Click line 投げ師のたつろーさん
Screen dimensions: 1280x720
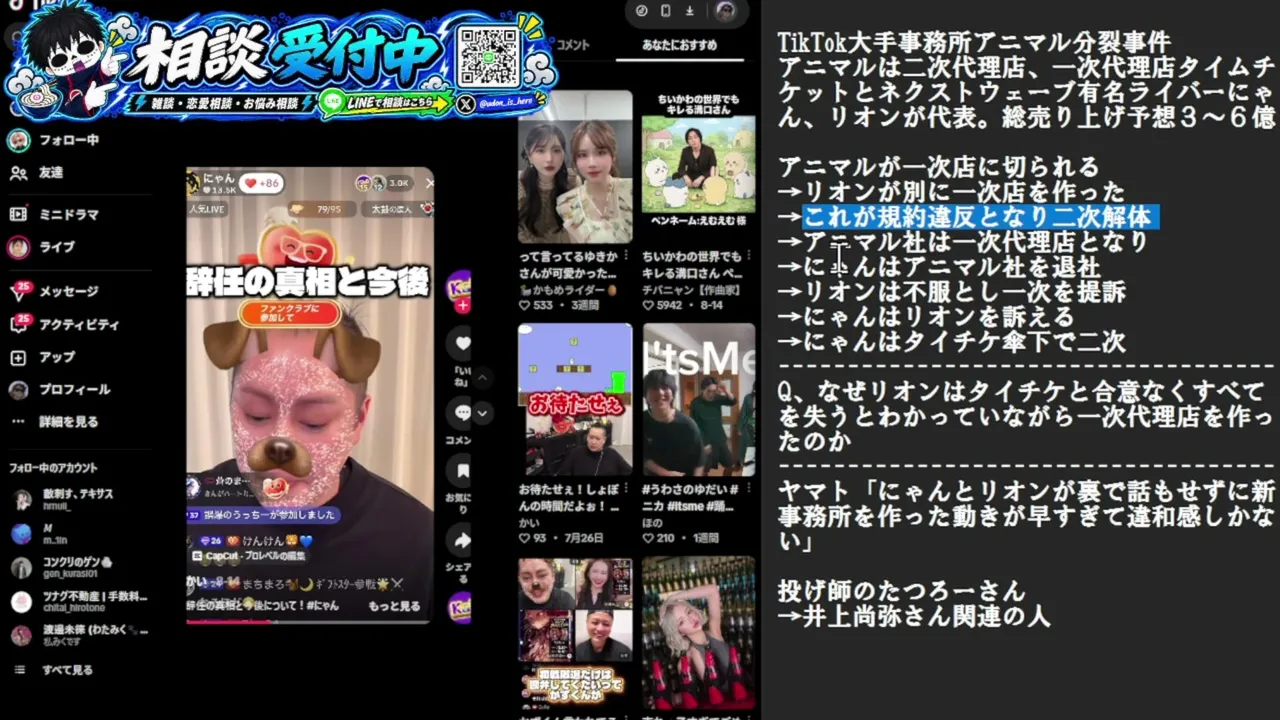coord(902,591)
